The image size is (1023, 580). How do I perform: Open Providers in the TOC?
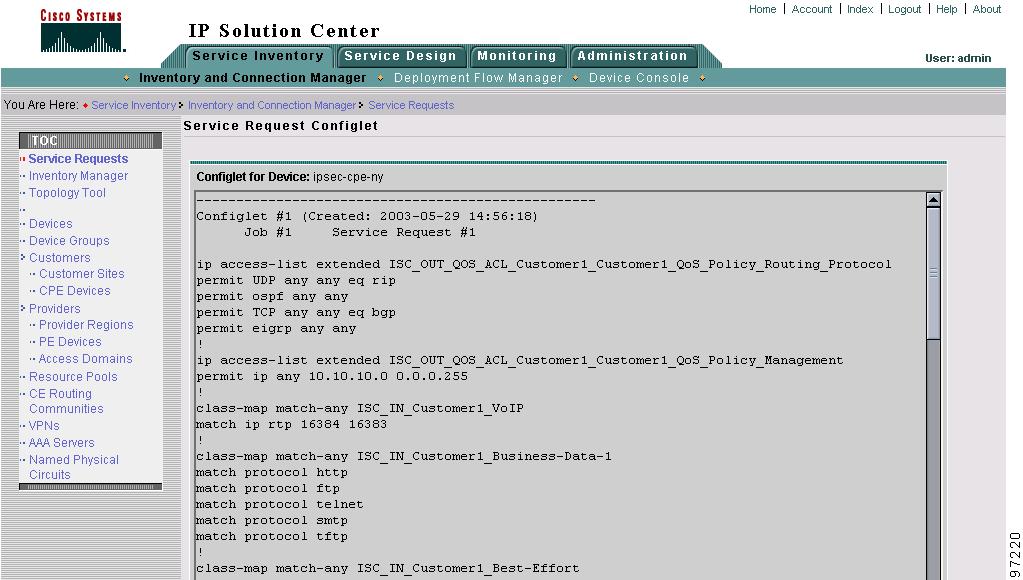click(x=55, y=309)
